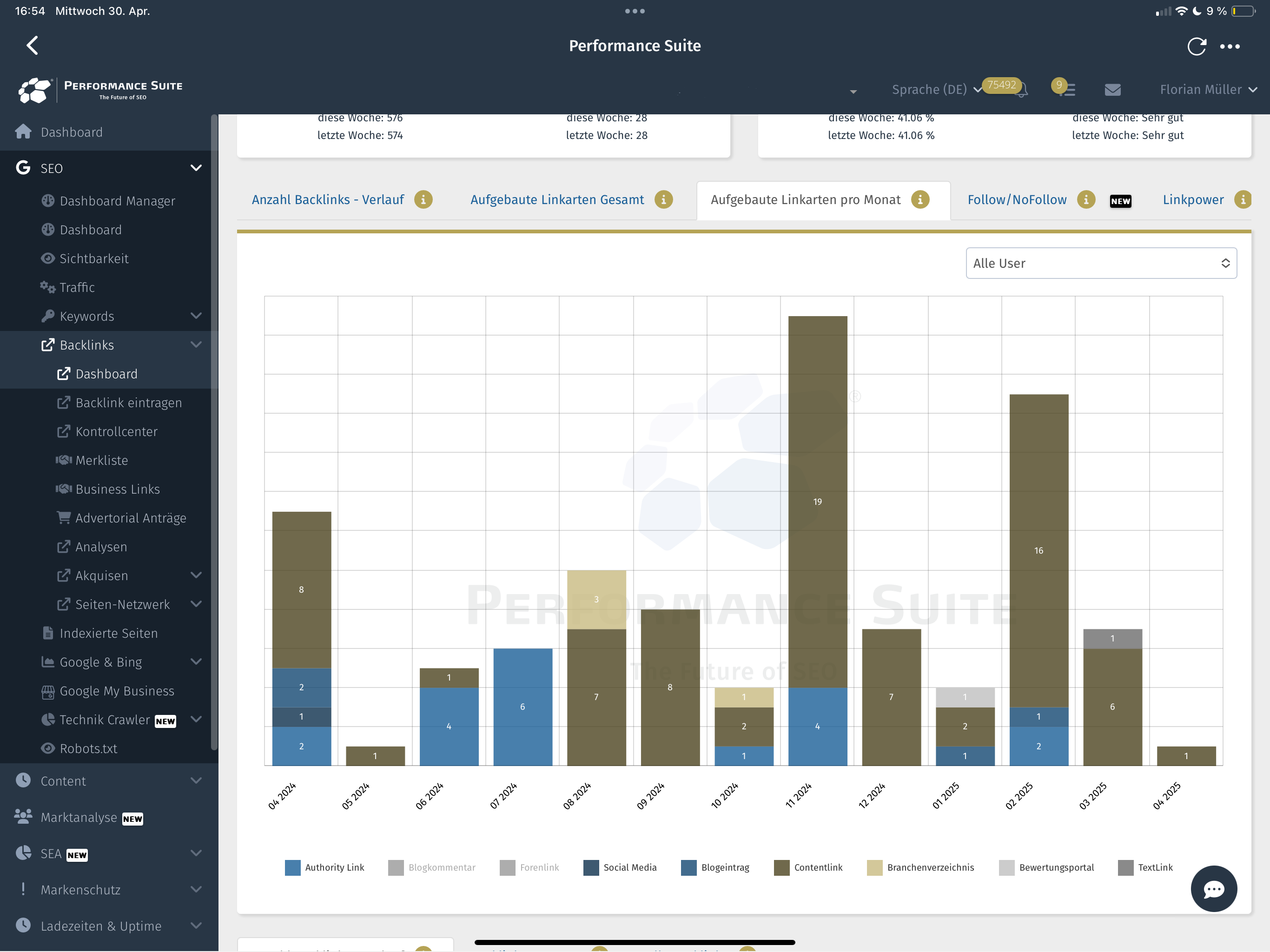This screenshot has width=1270, height=952.
Task: Toggle Contentlink series in legend
Action: click(808, 867)
